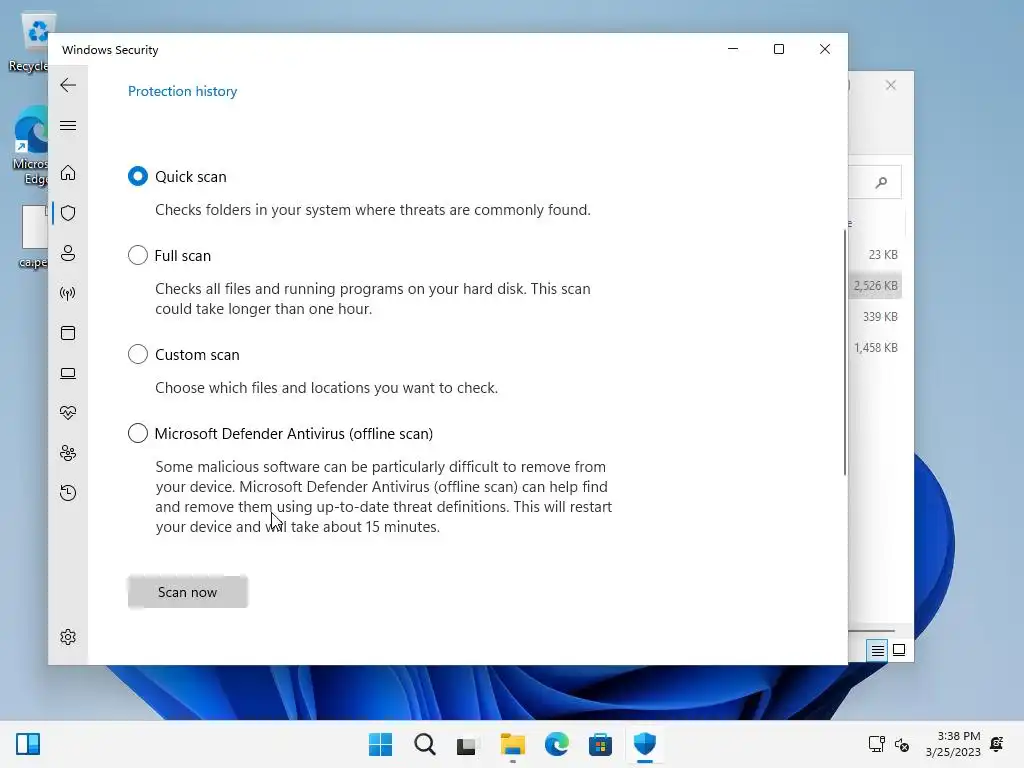Image resolution: width=1024 pixels, height=768 pixels.
Task: Open the Widgets button on taskbar
Action: [28, 744]
